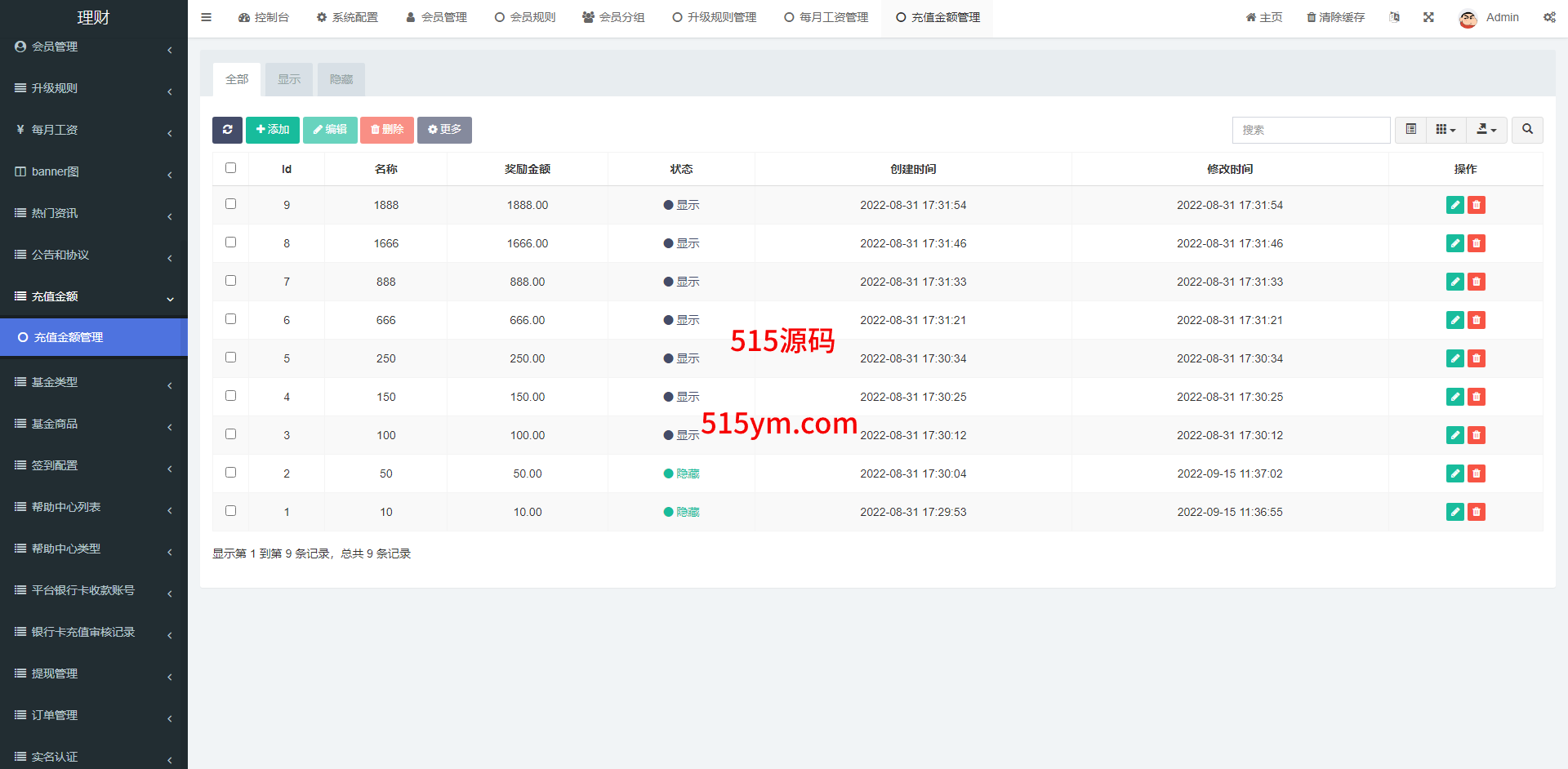Click the red delete icon for row 1
Screen dimensions: 1568x769
(1476, 512)
